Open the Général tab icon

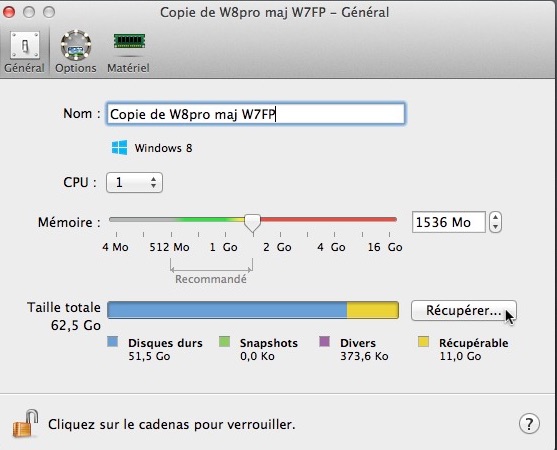pyautogui.click(x=25, y=45)
